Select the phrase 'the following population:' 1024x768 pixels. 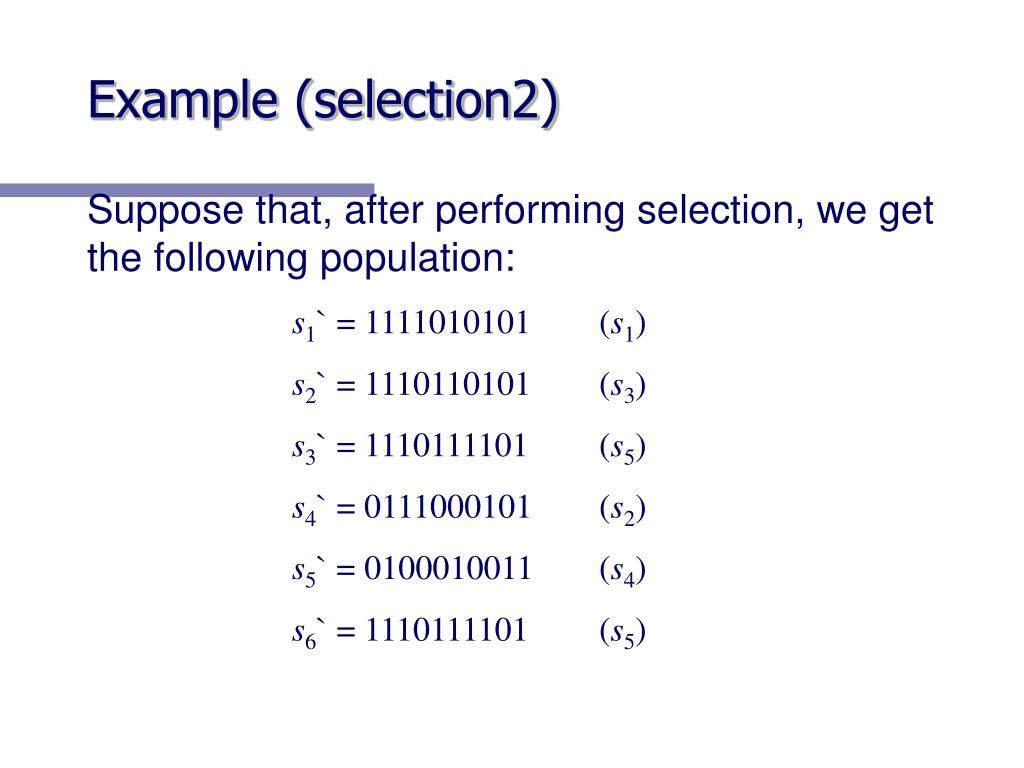301,259
